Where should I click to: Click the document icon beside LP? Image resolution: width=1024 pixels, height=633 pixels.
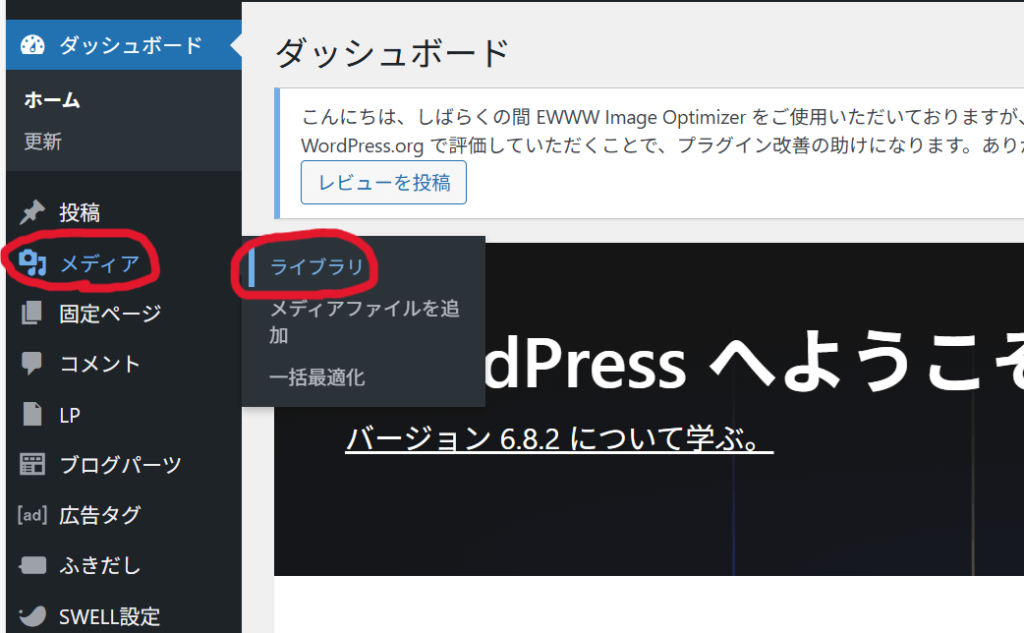click(x=33, y=414)
